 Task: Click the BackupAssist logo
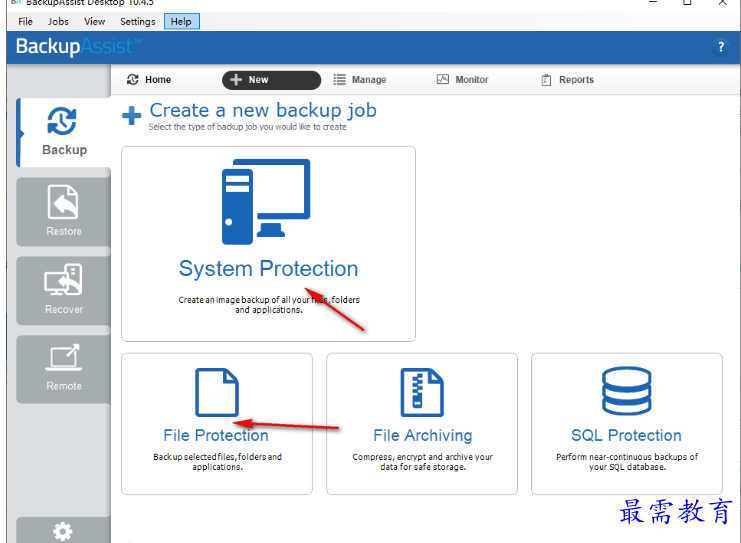[x=79, y=47]
